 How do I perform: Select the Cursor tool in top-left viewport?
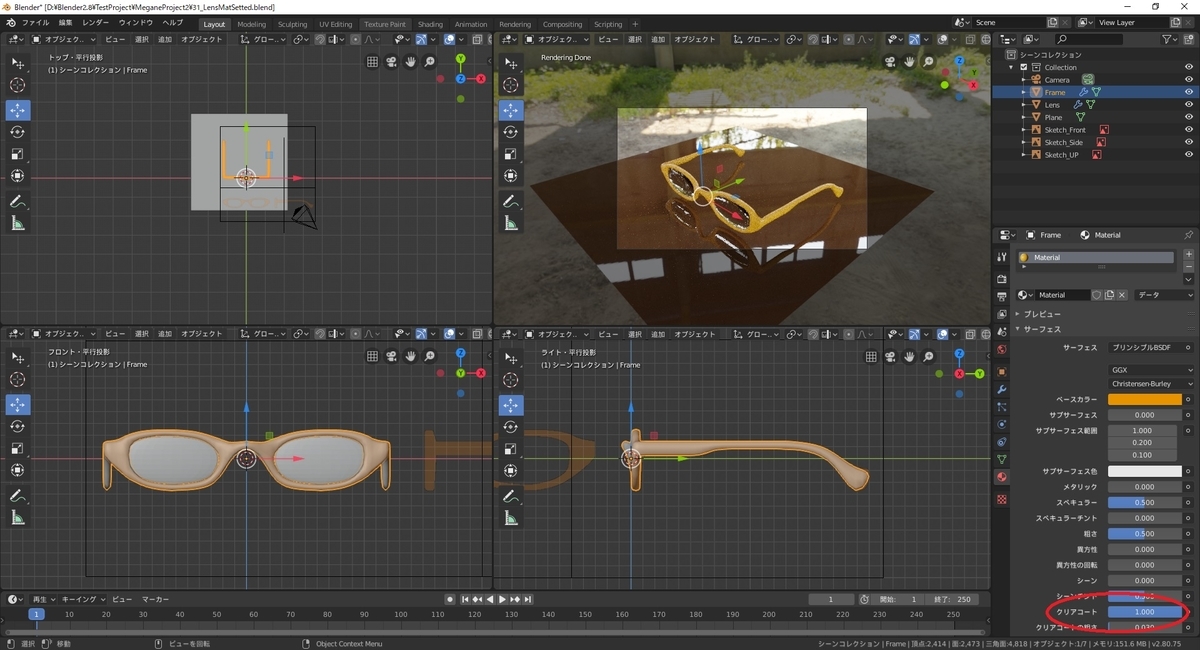[x=17, y=86]
